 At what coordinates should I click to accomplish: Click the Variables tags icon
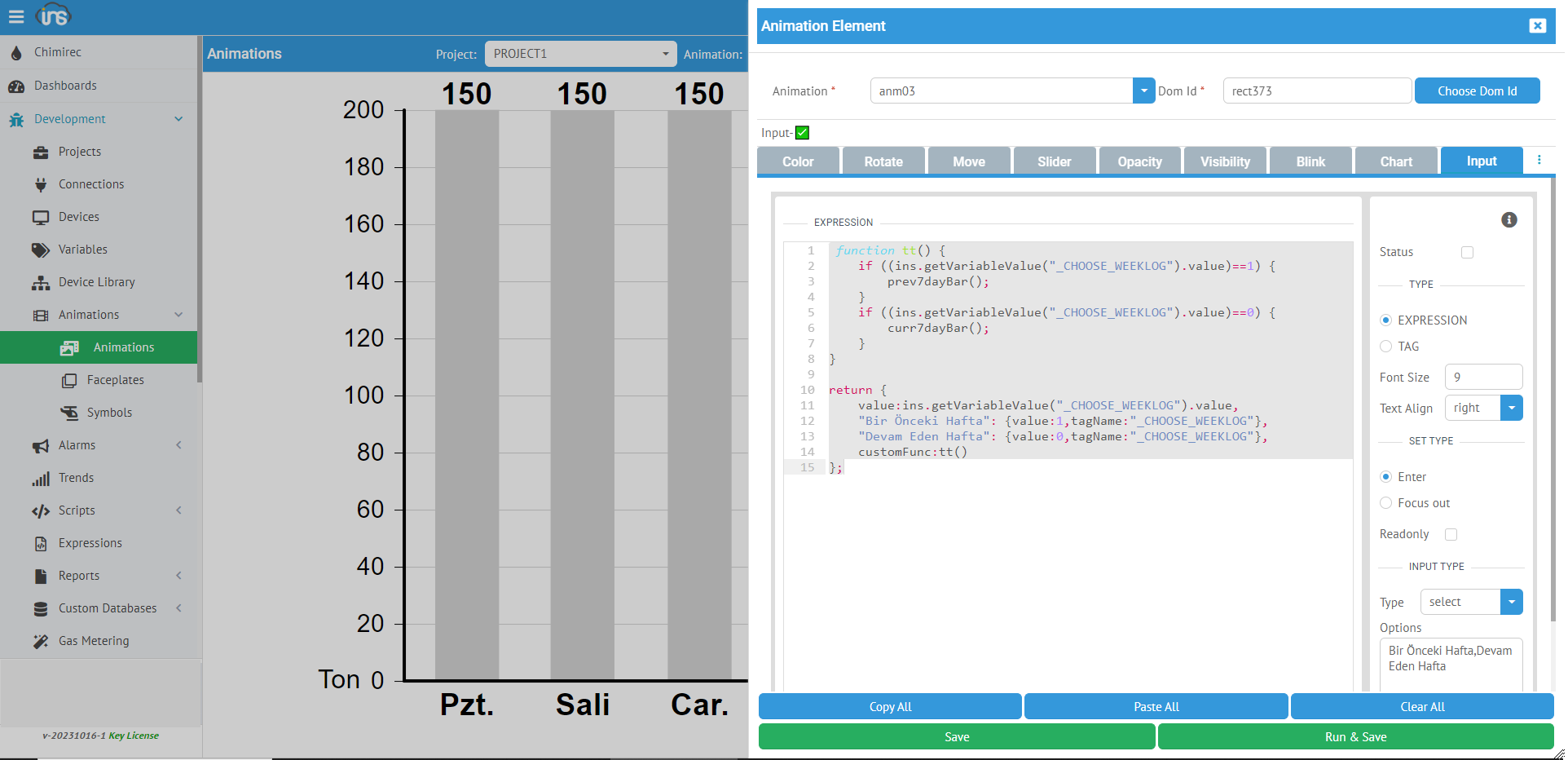click(x=41, y=250)
